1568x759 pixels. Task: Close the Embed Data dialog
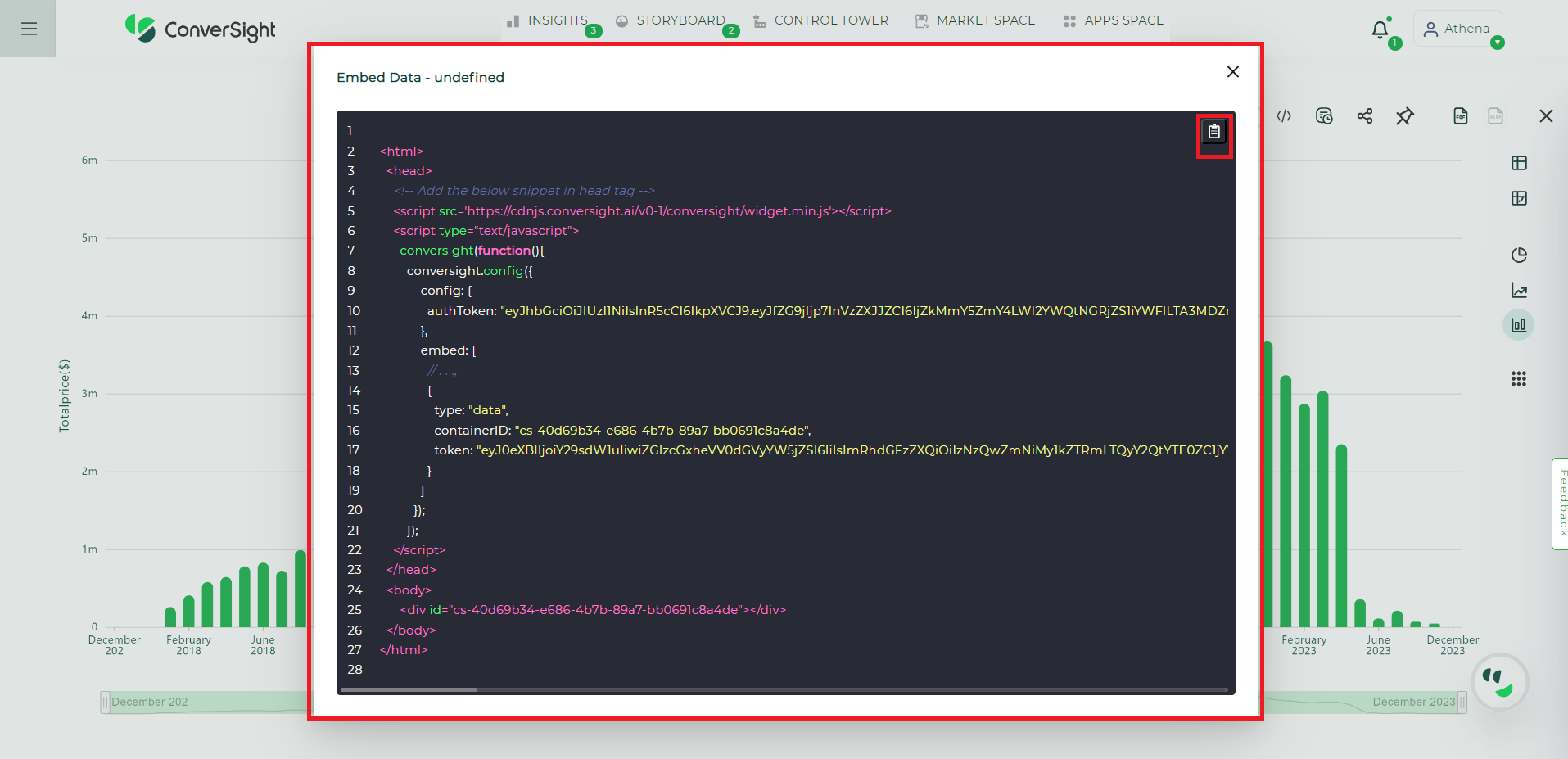click(1233, 72)
